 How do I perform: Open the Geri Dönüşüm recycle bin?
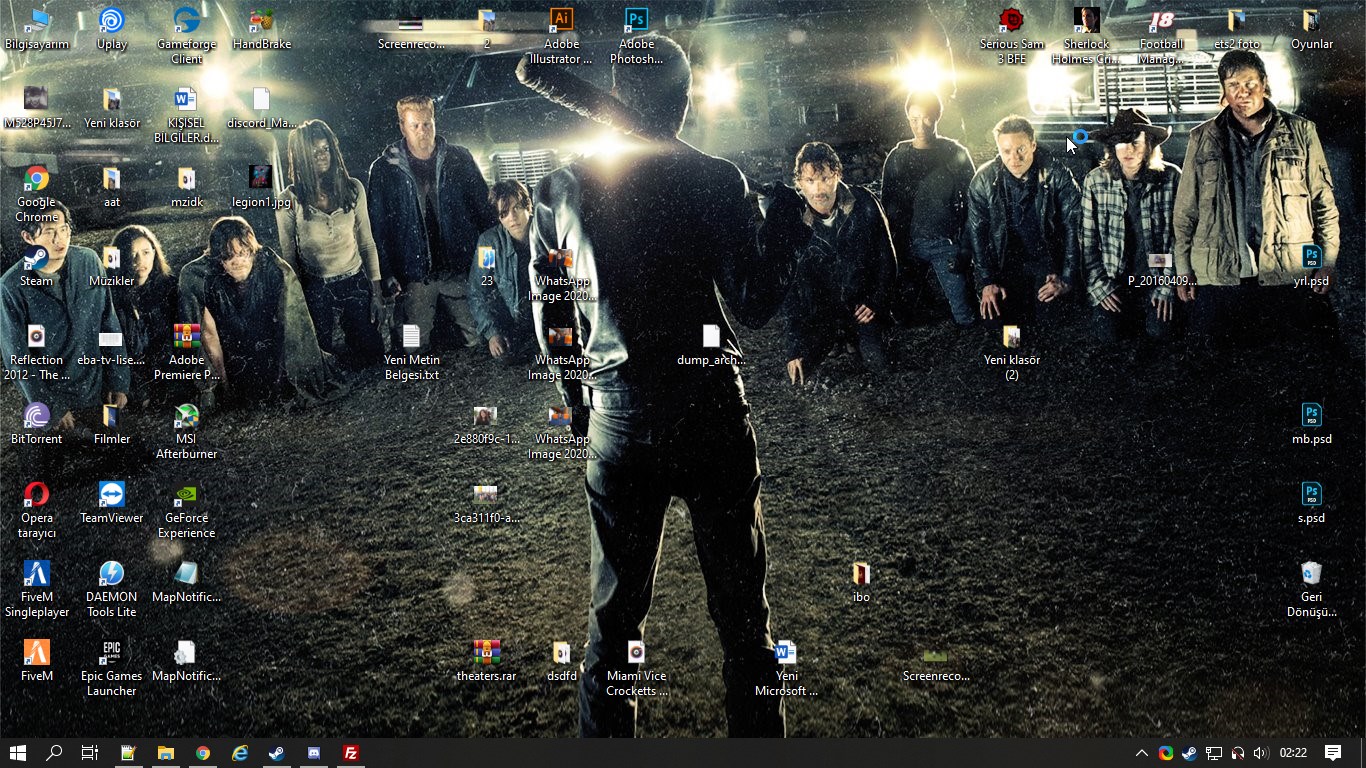pos(1311,589)
